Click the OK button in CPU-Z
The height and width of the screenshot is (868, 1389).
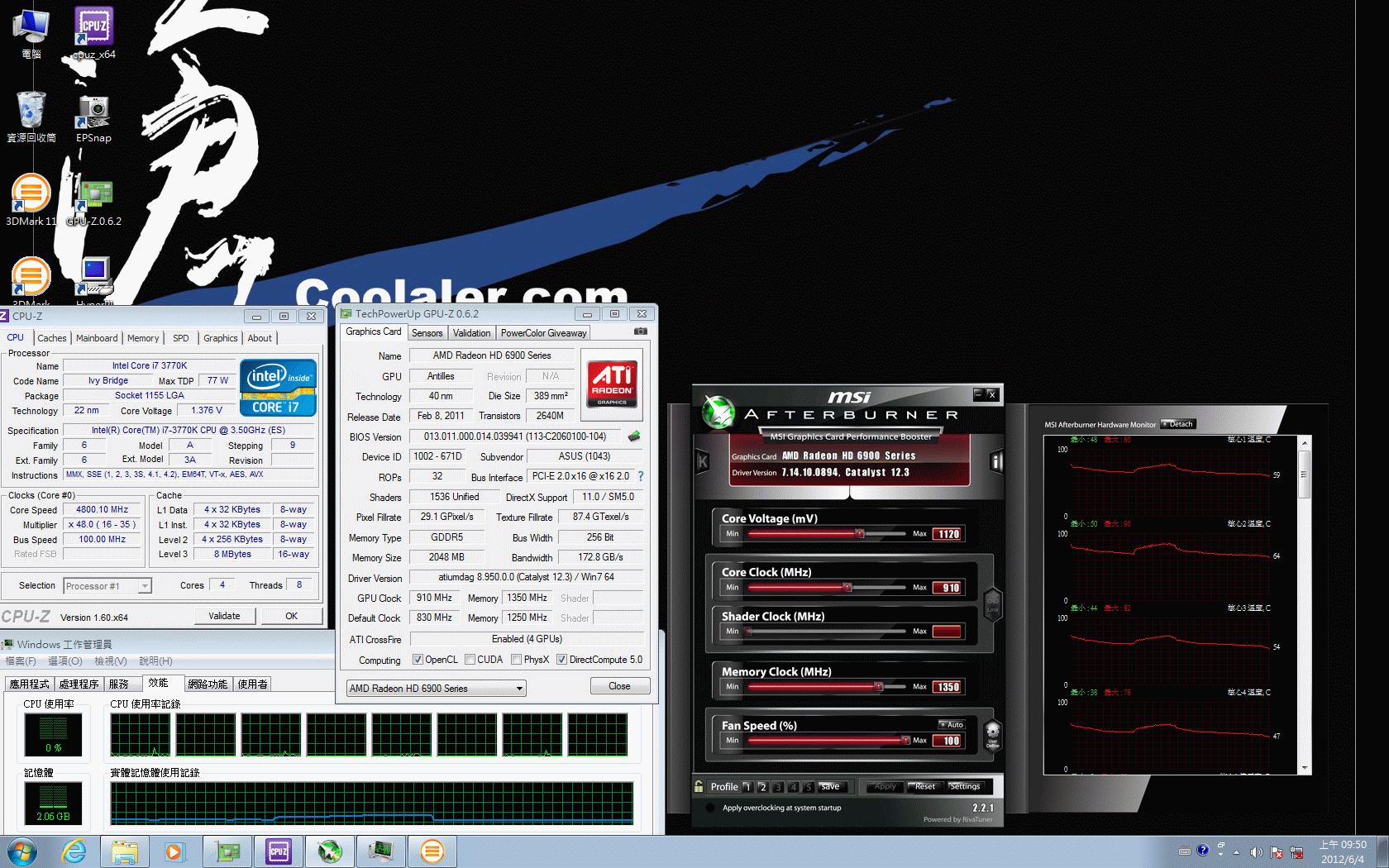click(292, 616)
